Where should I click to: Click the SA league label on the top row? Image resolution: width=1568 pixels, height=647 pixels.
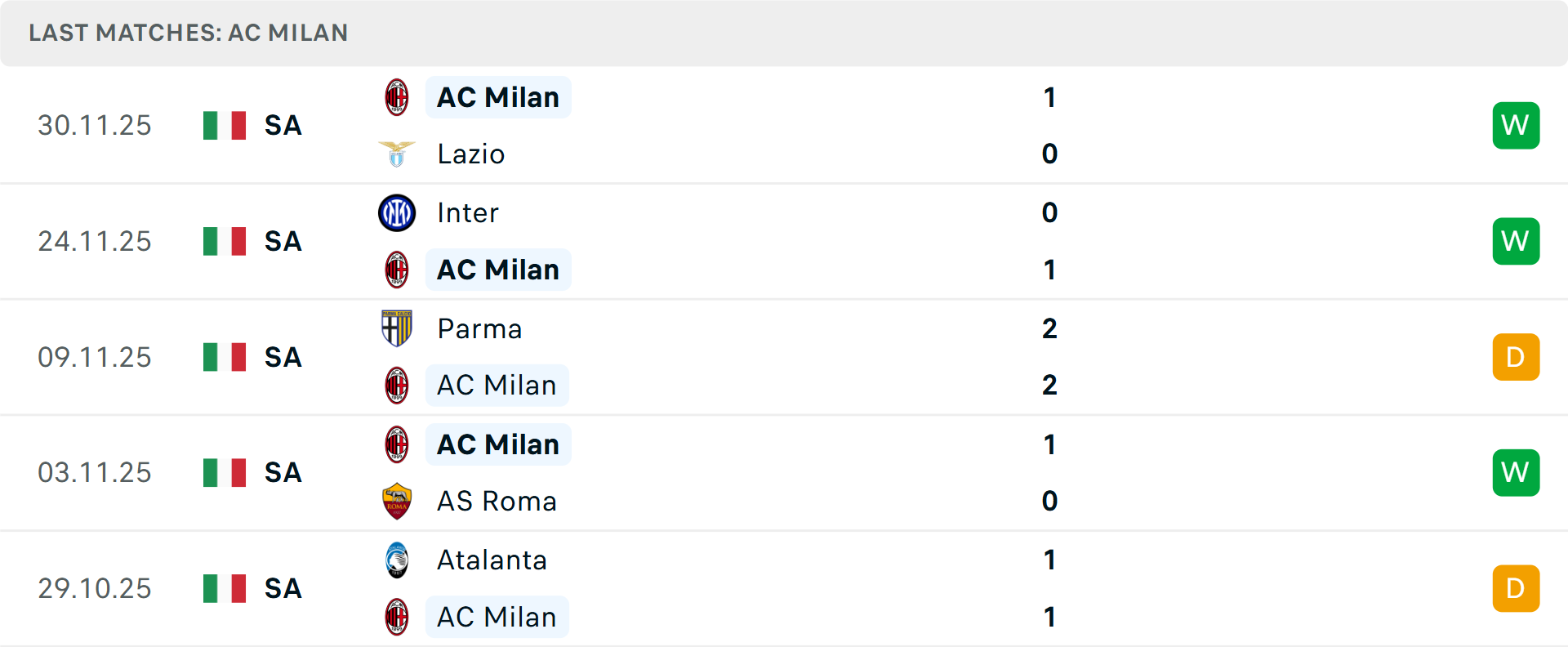pyautogui.click(x=282, y=125)
